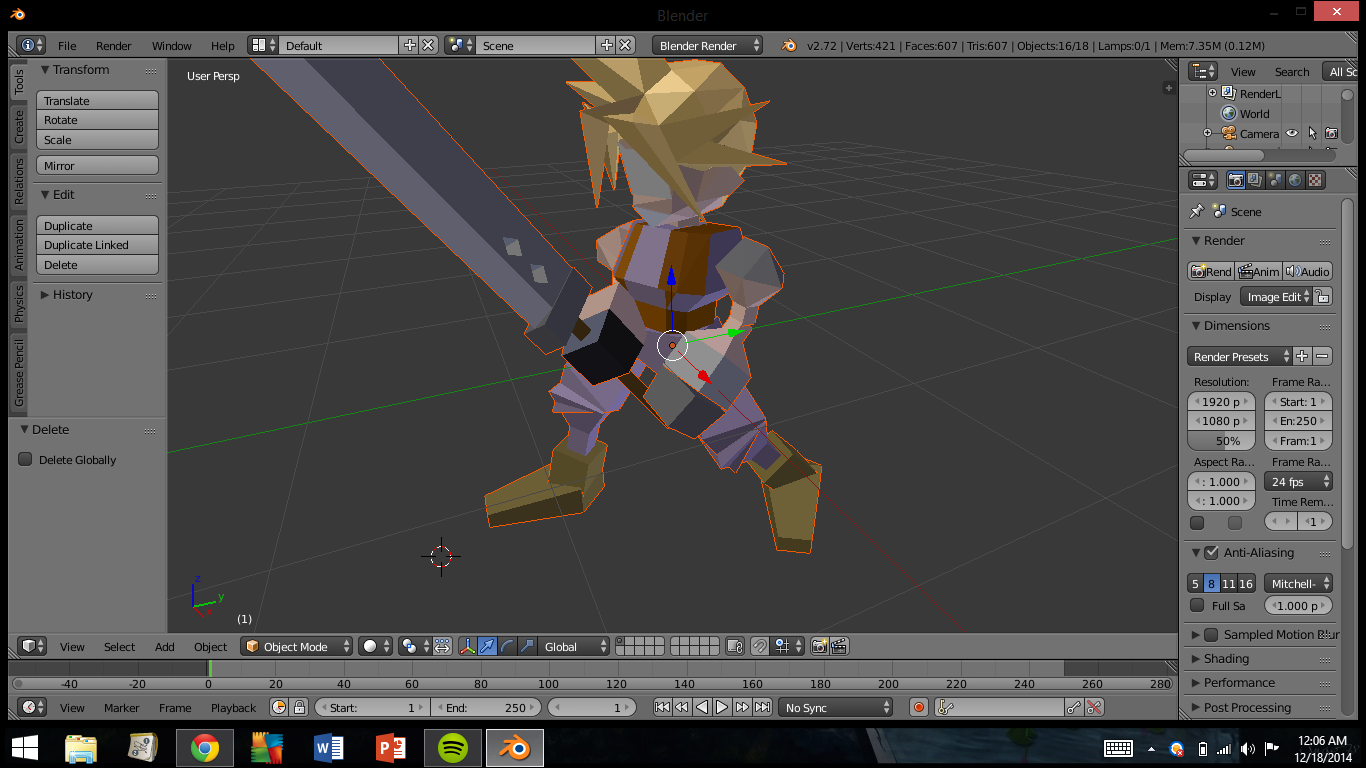1366x768 pixels.
Task: Open the Blender Render engine dropdown
Action: tap(707, 45)
